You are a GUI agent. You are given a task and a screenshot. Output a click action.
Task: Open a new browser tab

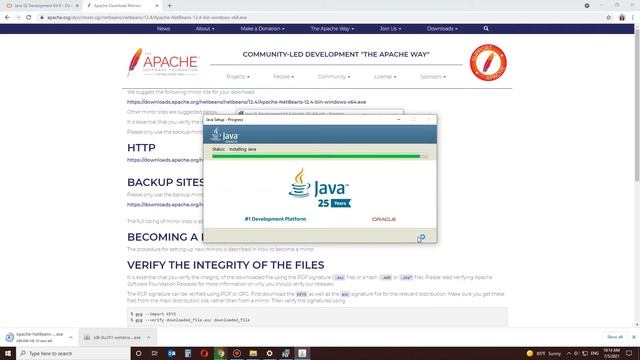pos(169,6)
